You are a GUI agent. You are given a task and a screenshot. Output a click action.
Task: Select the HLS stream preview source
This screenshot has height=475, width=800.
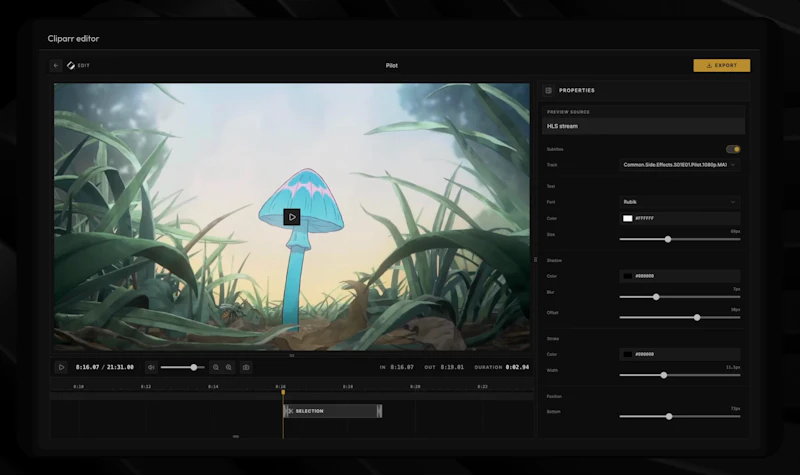click(643, 126)
